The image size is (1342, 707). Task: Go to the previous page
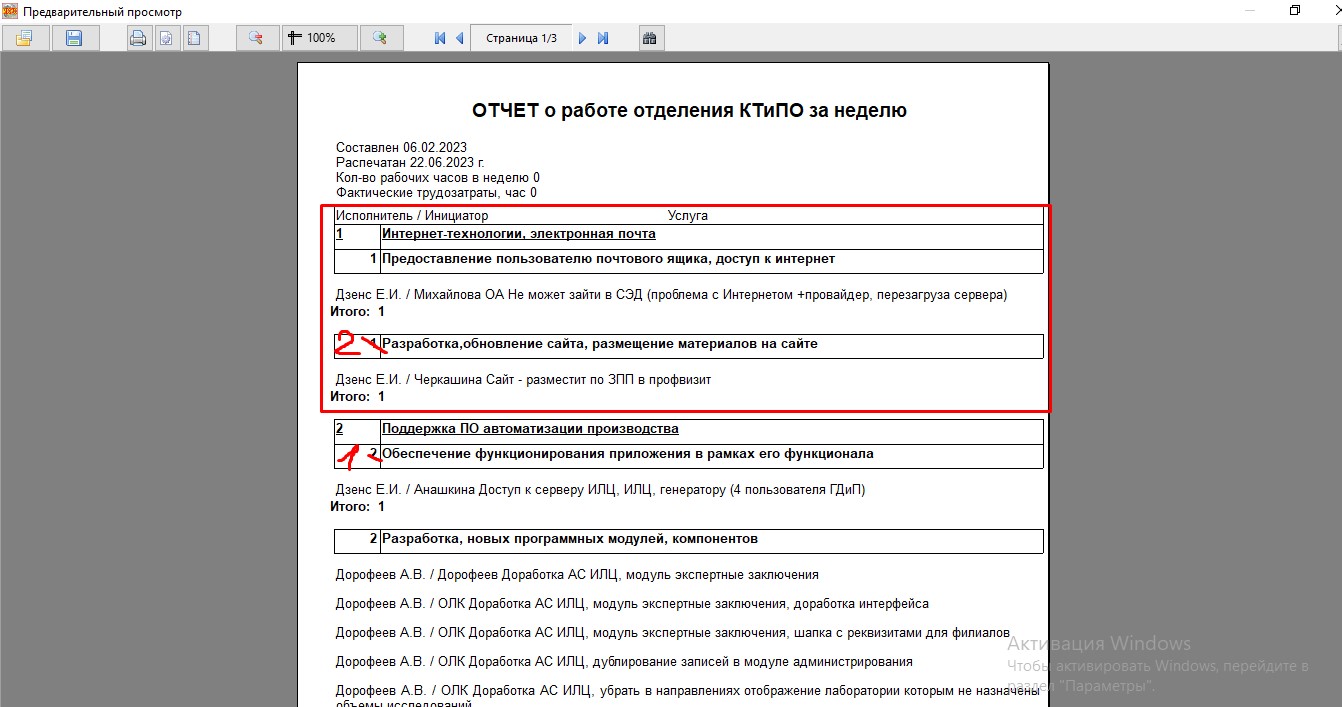point(460,38)
